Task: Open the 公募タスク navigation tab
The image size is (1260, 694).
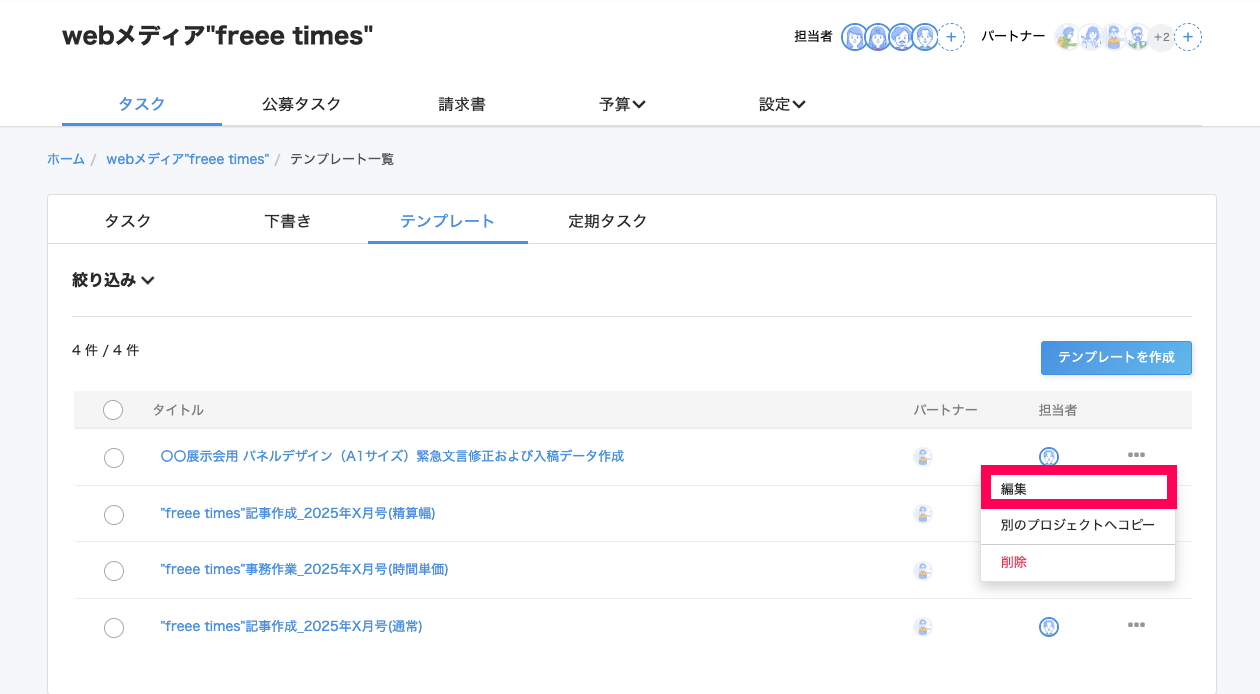Action: pyautogui.click(x=302, y=104)
